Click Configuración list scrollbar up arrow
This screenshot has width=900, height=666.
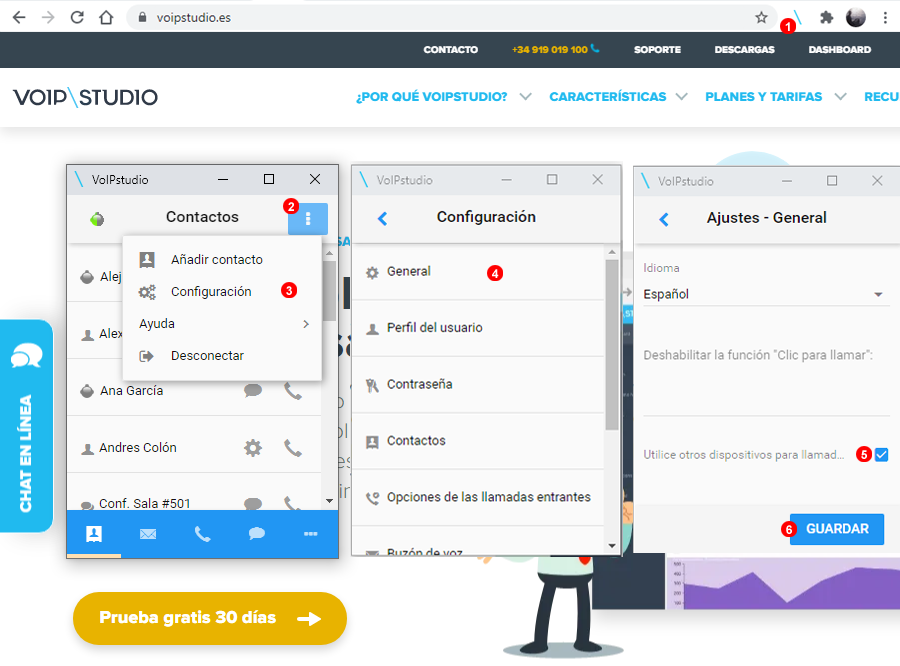click(x=612, y=252)
